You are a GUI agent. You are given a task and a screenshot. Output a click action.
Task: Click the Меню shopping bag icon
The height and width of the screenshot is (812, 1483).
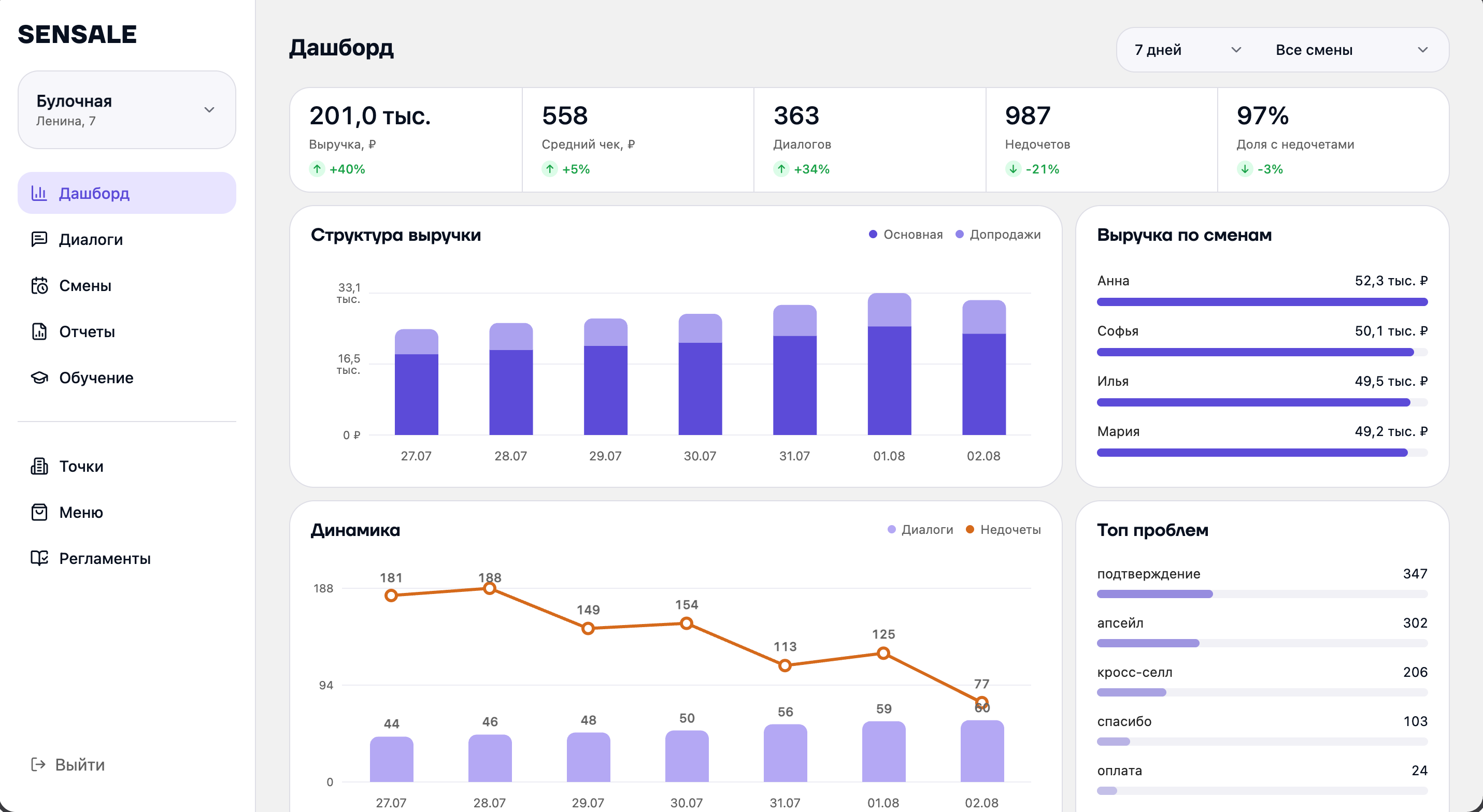pyautogui.click(x=39, y=512)
